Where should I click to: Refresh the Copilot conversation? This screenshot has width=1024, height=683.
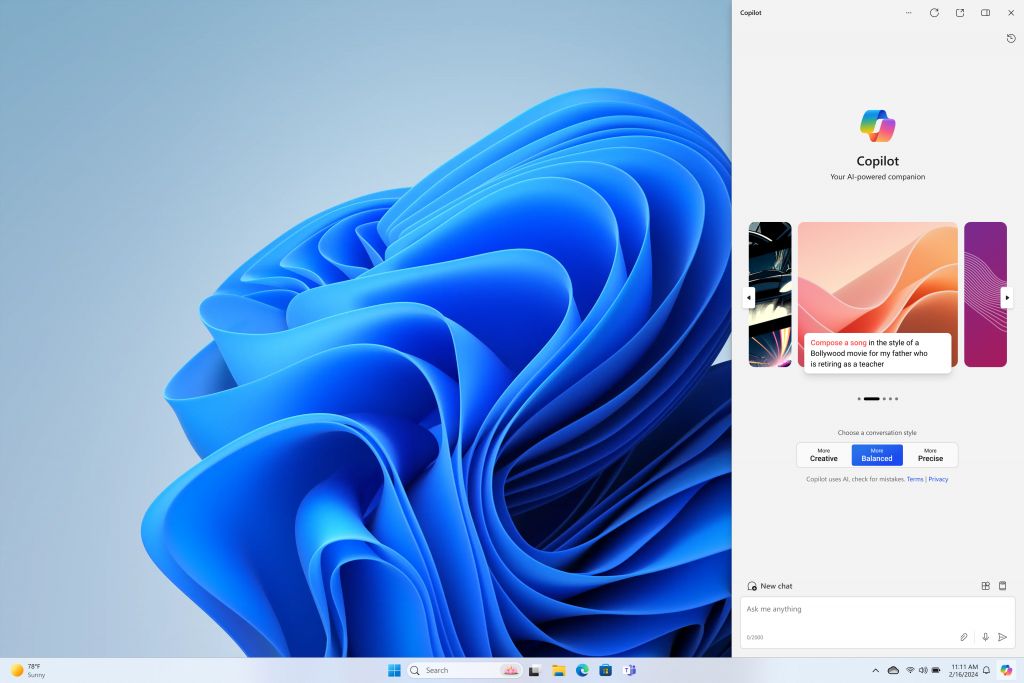coord(934,13)
